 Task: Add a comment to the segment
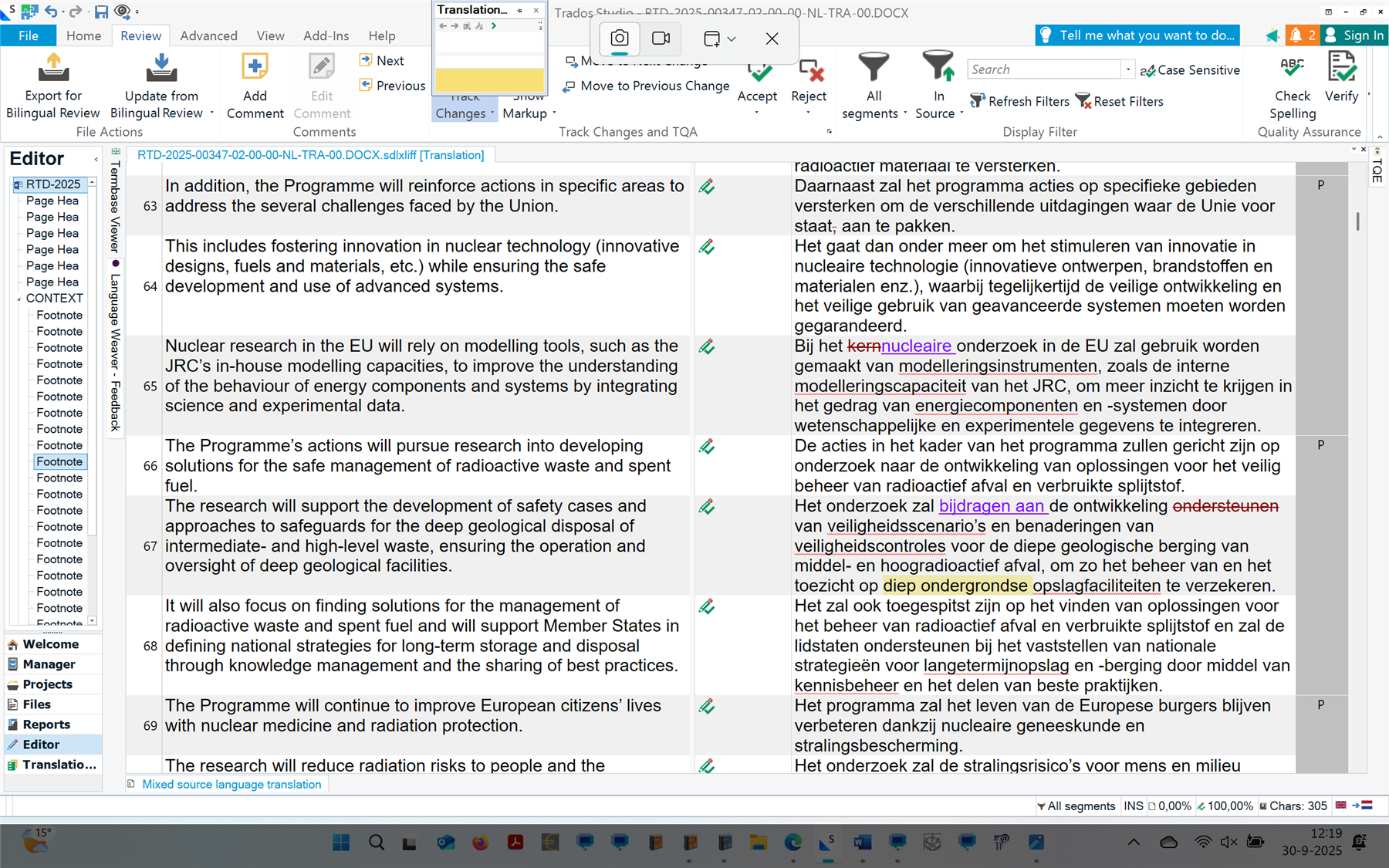click(x=255, y=85)
